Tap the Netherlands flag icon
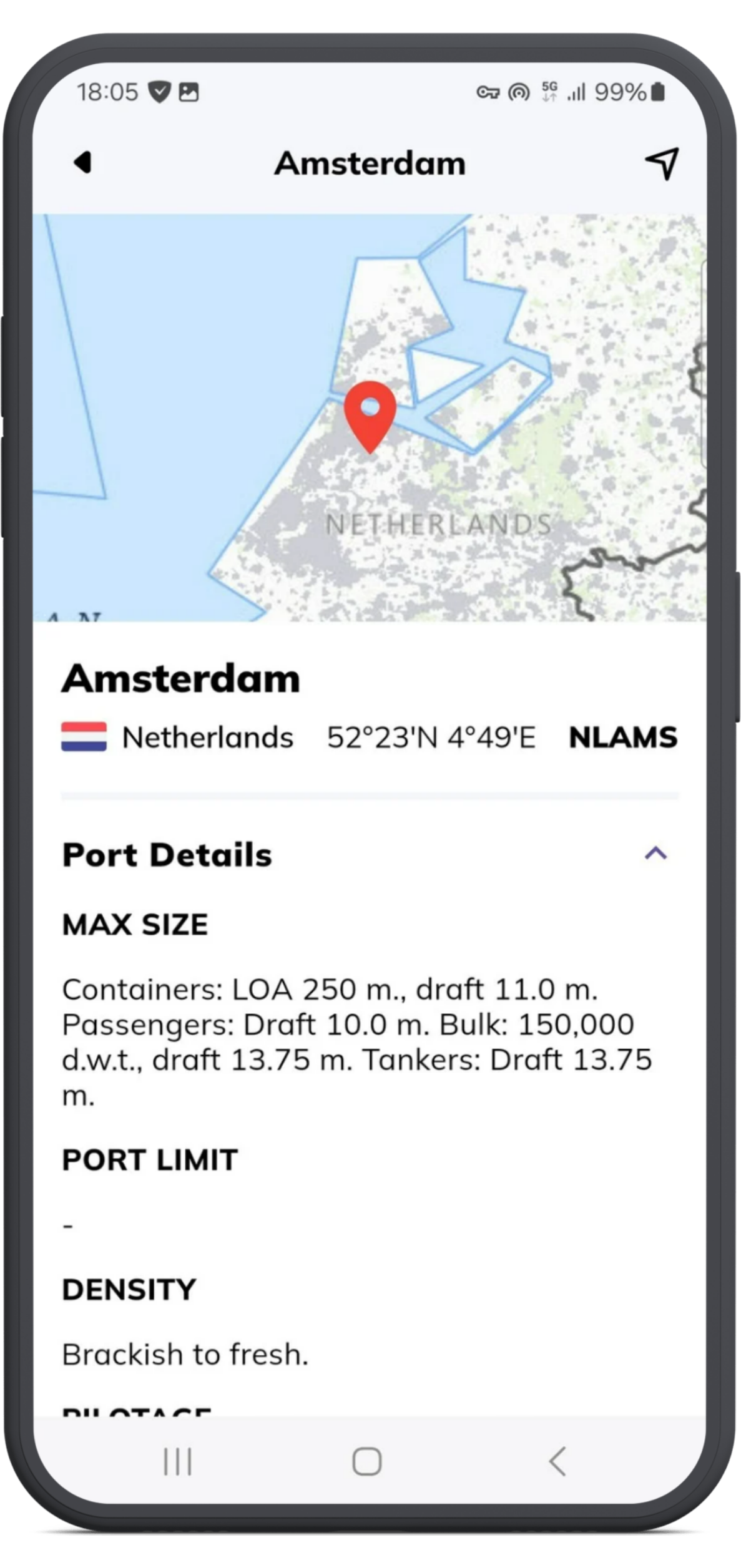This screenshot has width=741, height=1568. point(84,736)
